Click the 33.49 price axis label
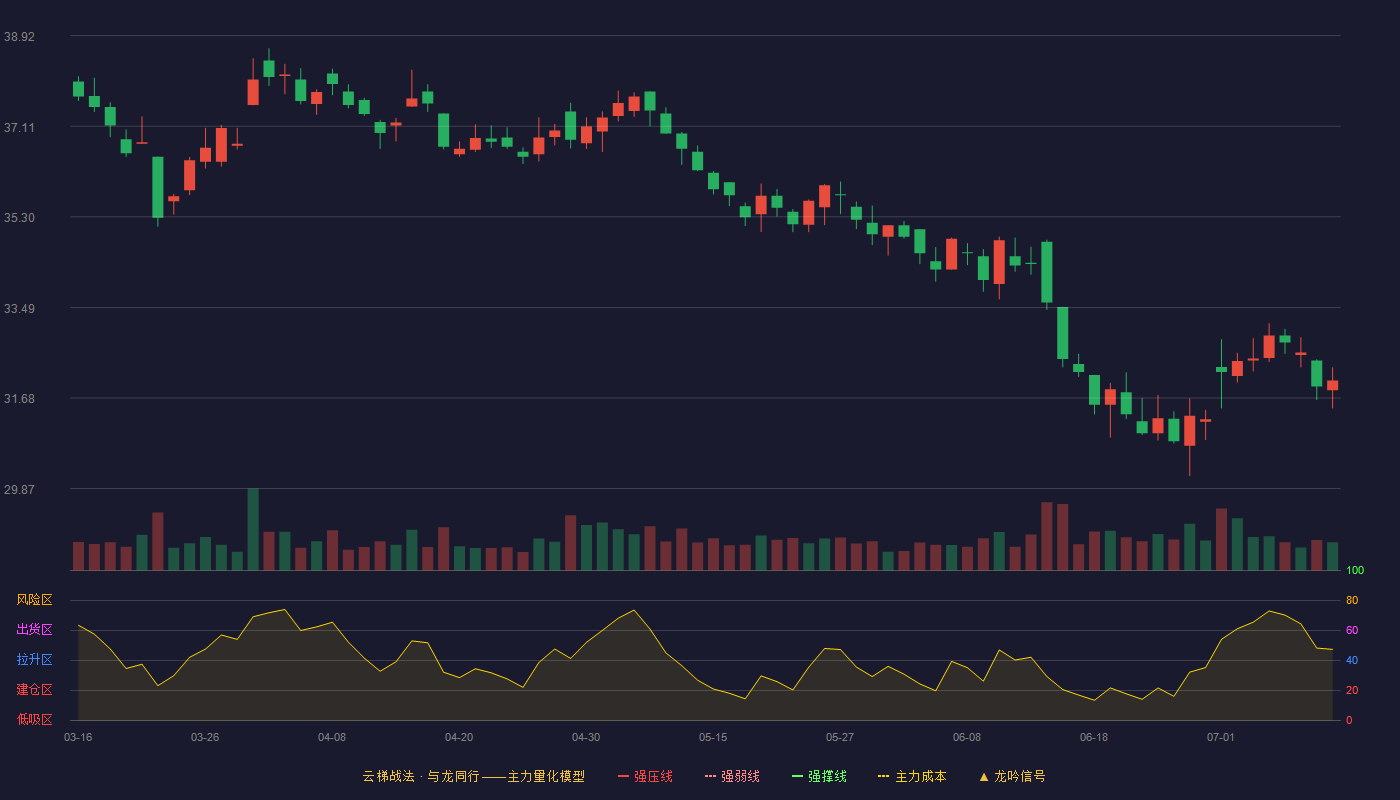Image resolution: width=1400 pixels, height=800 pixels. click(19, 308)
